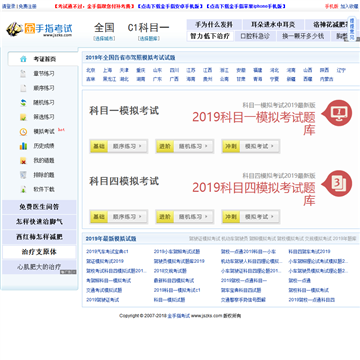Click the 请登录 login link
Image resolution: width=360 pixels, height=360 pixels.
tap(8, 6)
